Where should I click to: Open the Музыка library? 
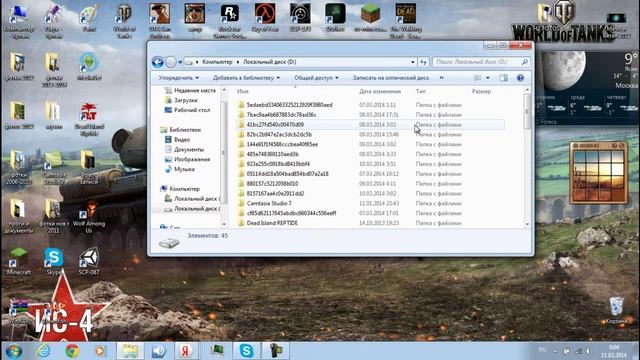point(180,169)
